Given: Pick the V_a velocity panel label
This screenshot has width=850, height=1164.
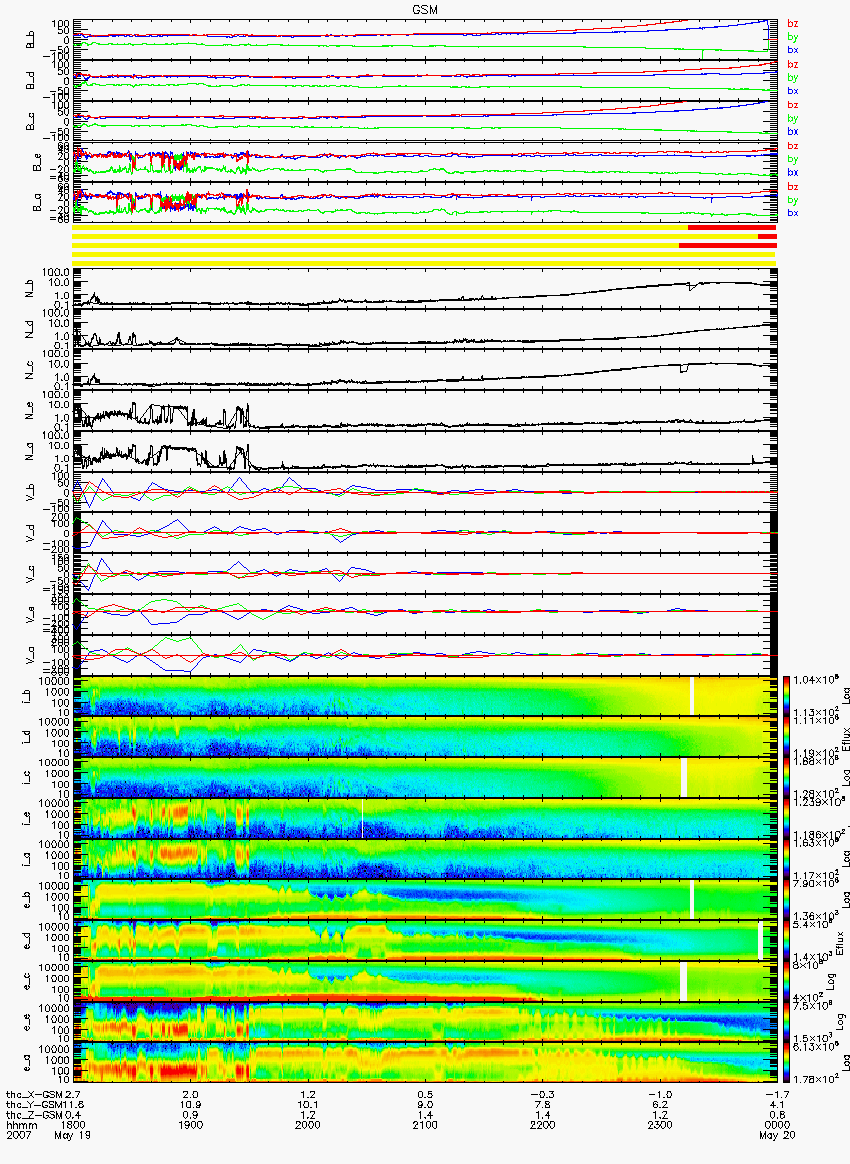Looking at the screenshot, I should click(x=30, y=654).
